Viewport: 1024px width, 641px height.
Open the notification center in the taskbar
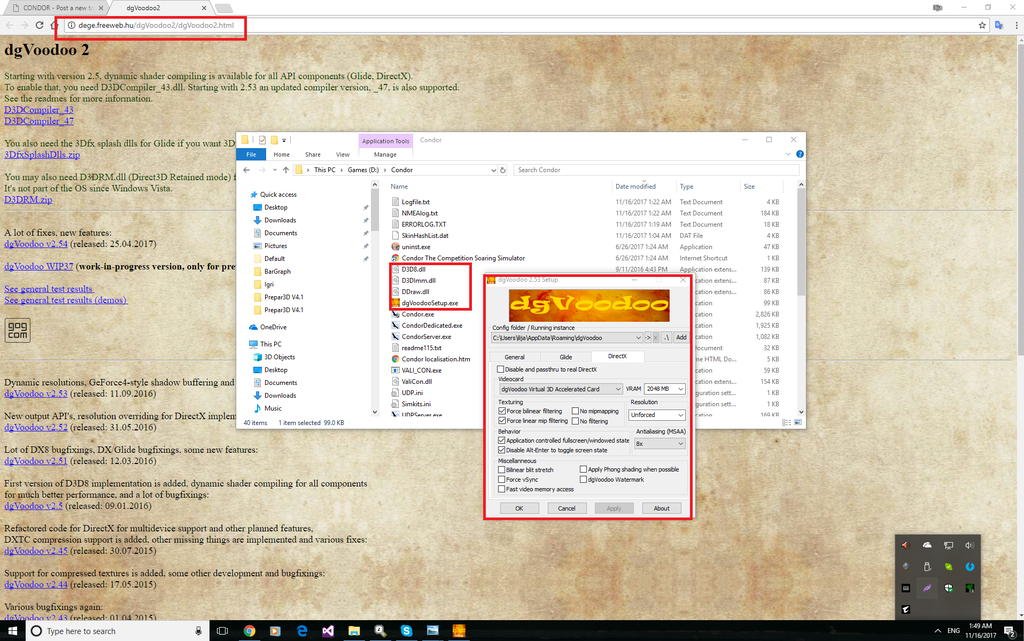point(1010,631)
